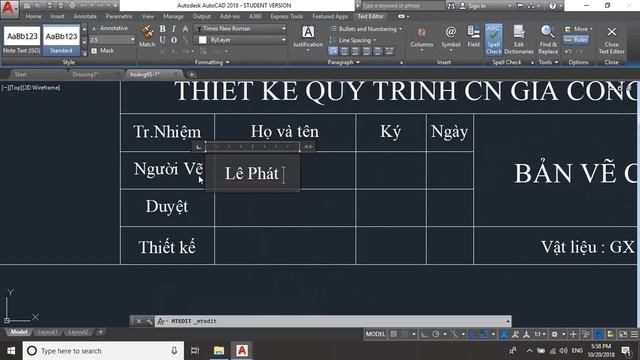Add a new drawing tab with plus

pyautogui.click(x=191, y=74)
